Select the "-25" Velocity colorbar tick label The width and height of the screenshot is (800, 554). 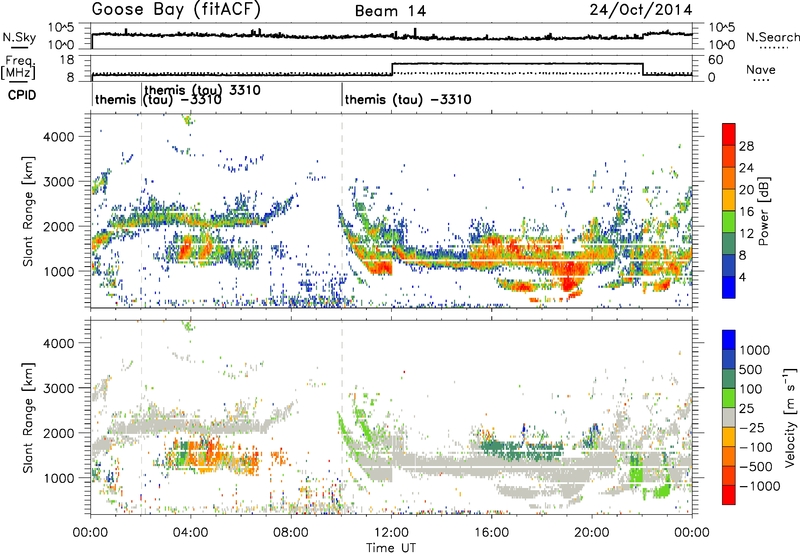pos(751,427)
